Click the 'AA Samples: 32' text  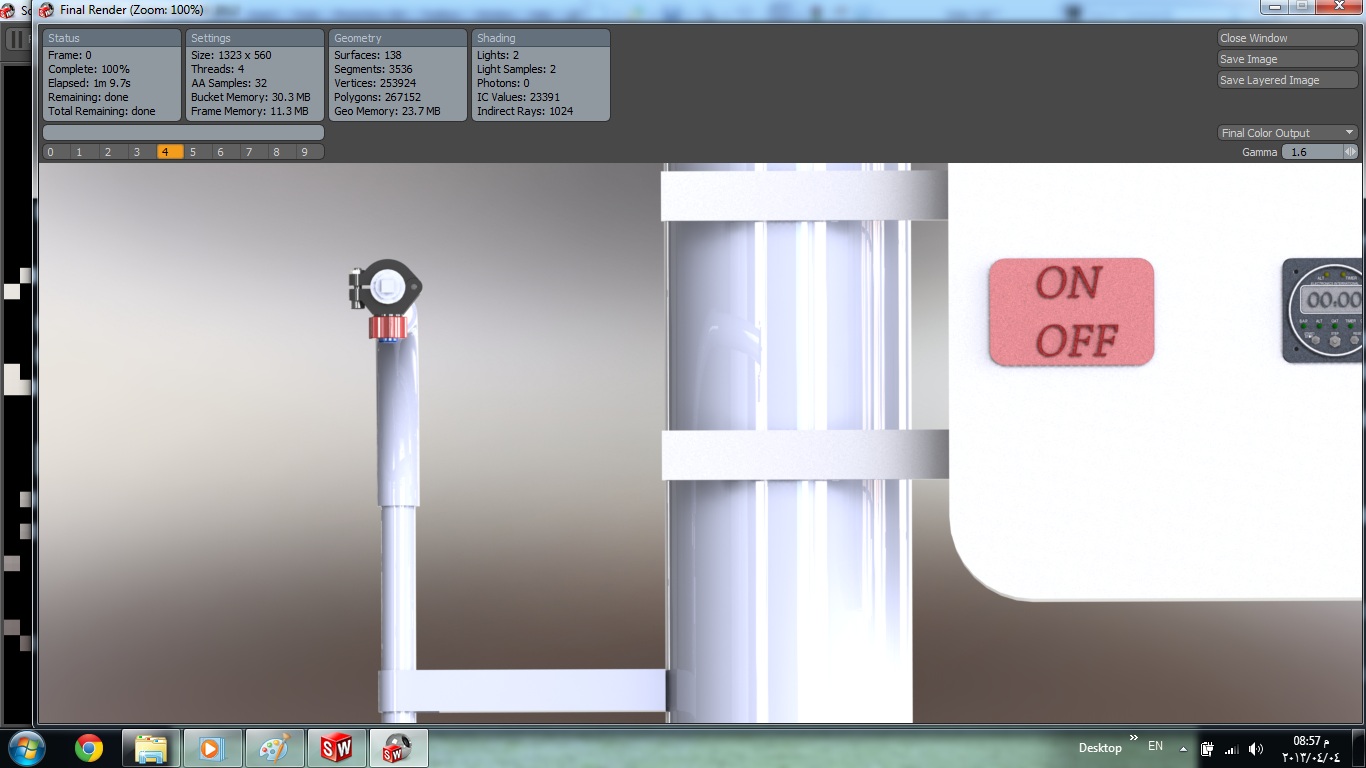[229, 83]
